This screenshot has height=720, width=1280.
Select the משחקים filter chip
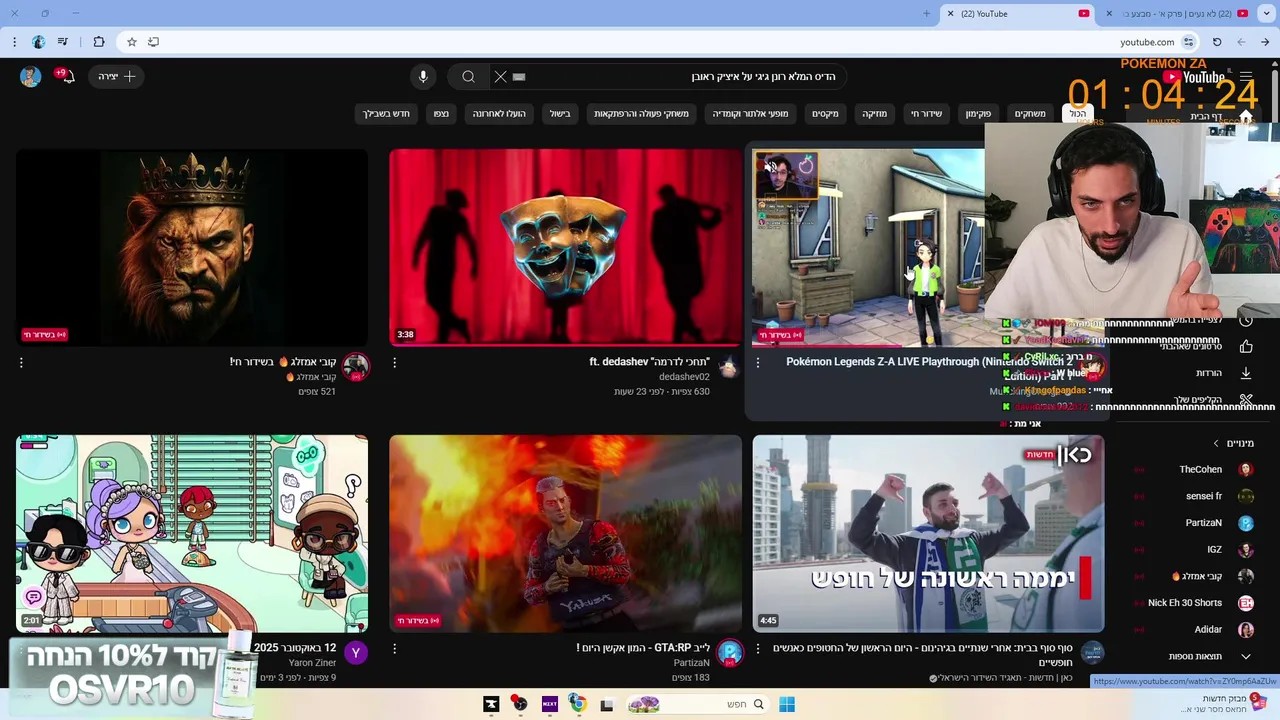pyautogui.click(x=1030, y=114)
